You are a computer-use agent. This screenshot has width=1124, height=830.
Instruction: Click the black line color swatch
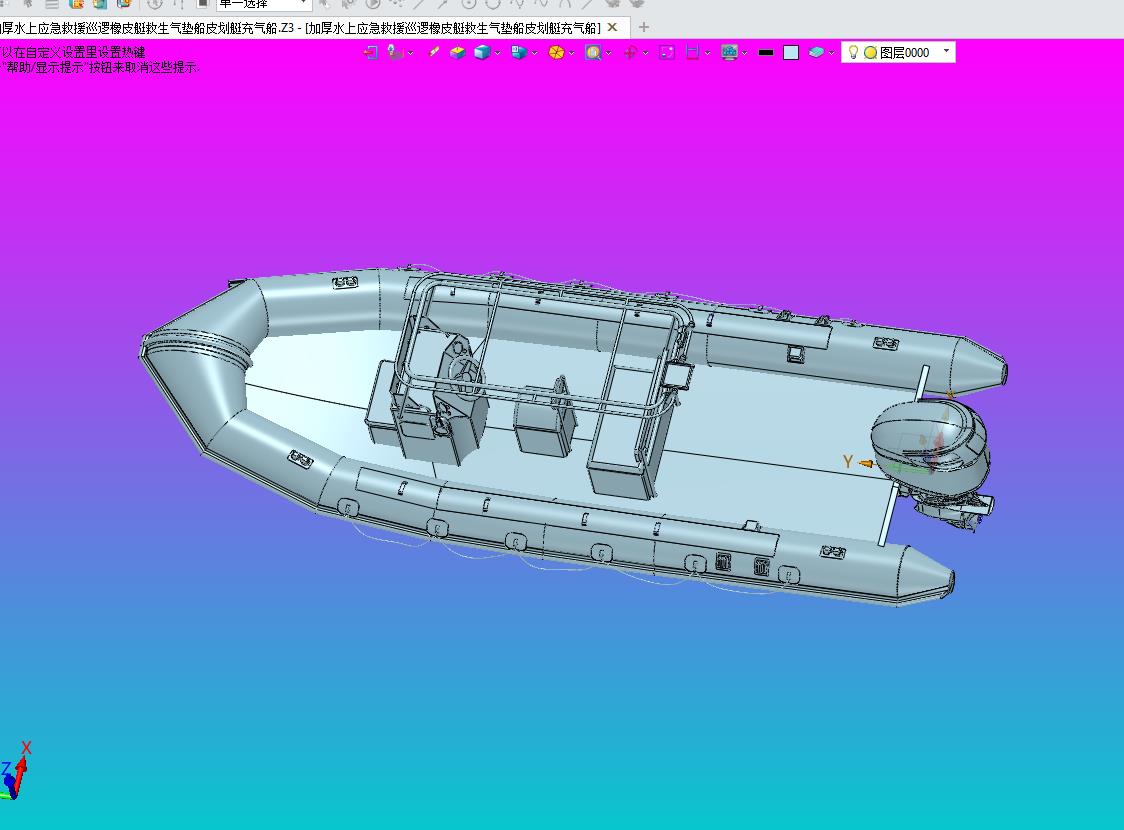coord(766,52)
